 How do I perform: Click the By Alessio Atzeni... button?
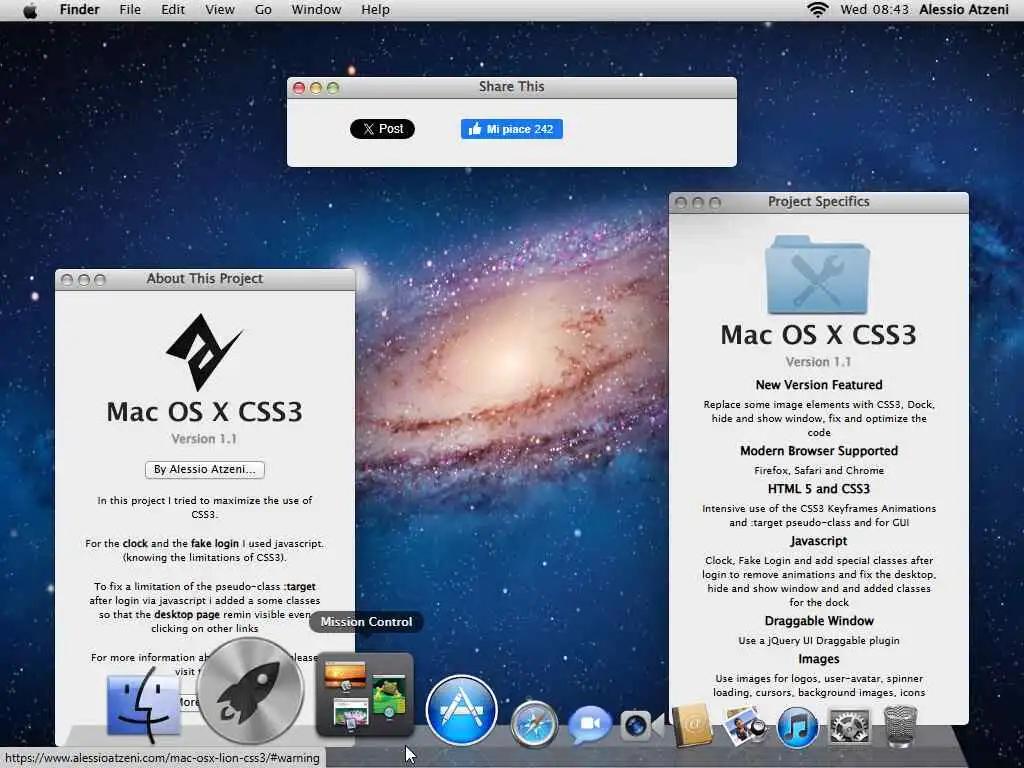click(204, 470)
